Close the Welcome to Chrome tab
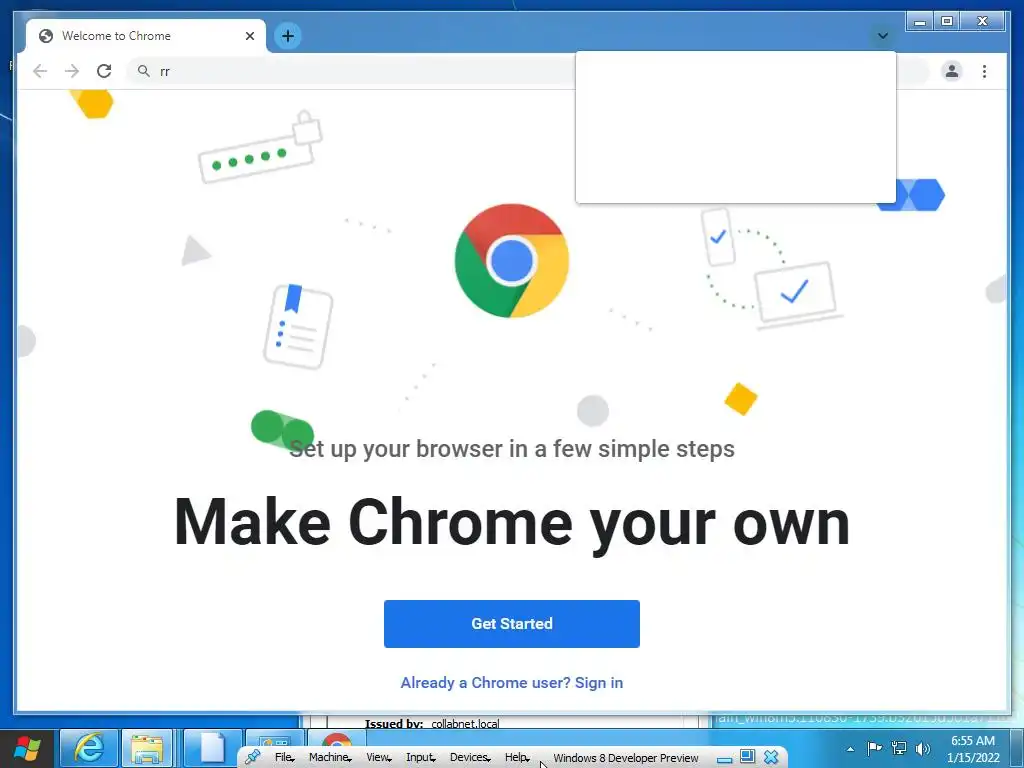The image size is (1024, 768). 249,36
